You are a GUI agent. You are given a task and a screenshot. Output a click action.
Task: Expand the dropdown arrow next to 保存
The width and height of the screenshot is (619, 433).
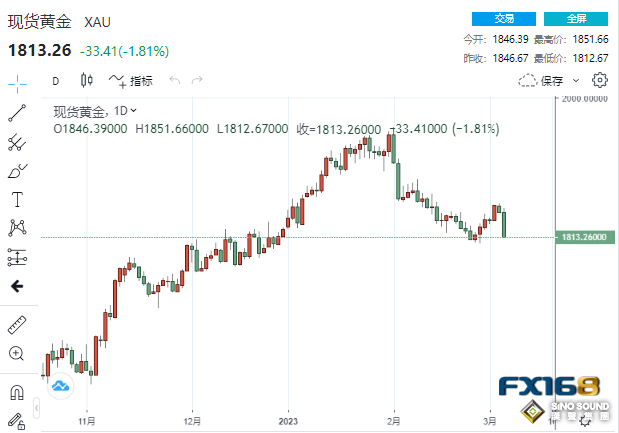576,81
